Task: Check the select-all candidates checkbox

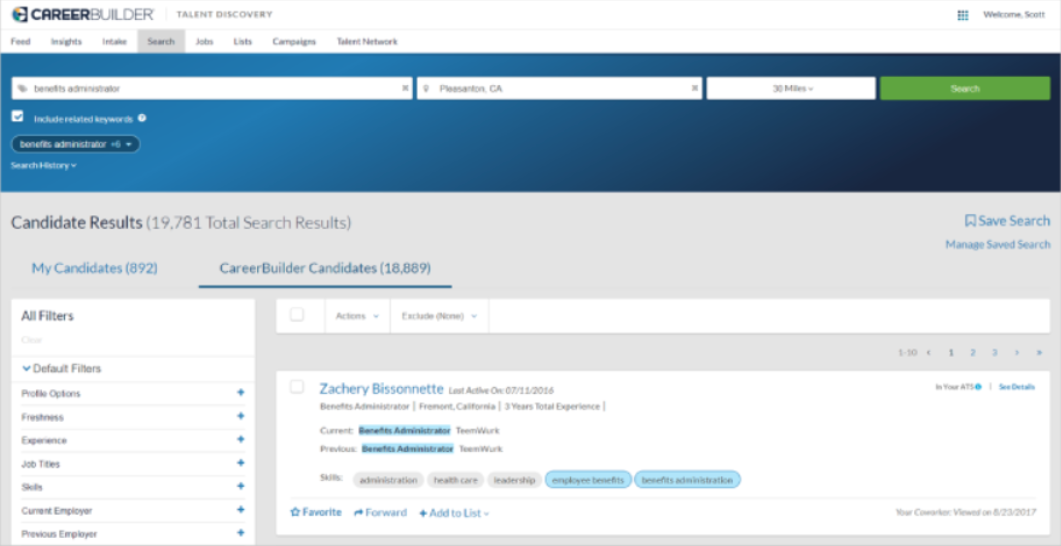Action: coord(296,315)
